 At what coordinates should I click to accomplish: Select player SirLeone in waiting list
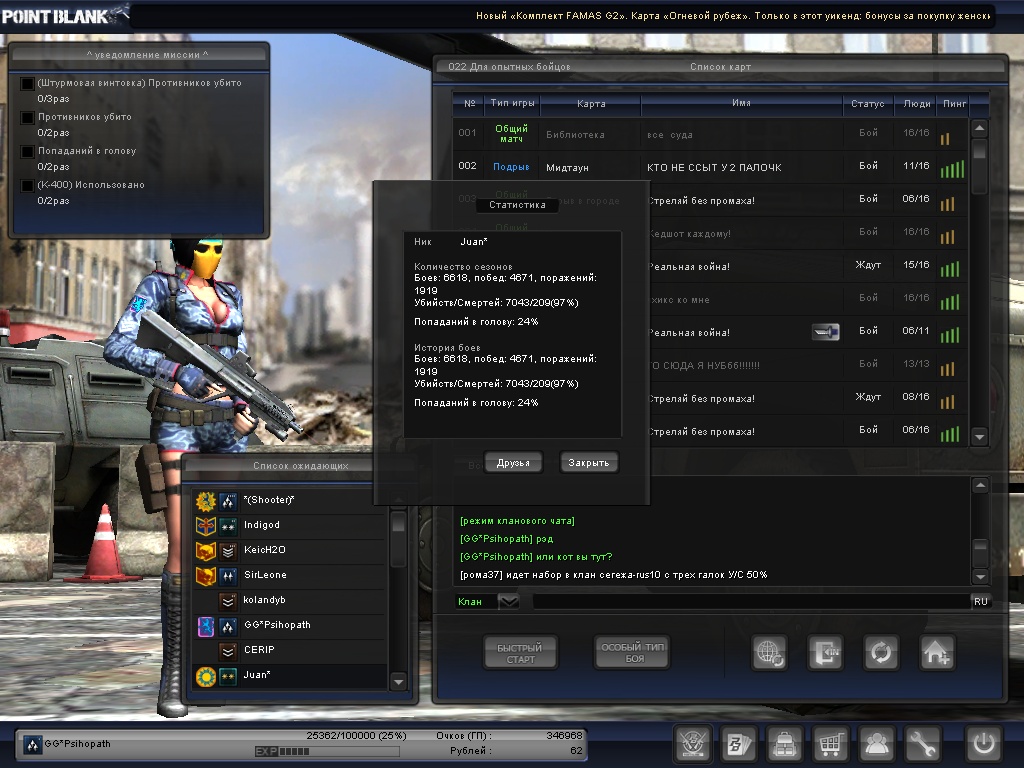coord(290,575)
